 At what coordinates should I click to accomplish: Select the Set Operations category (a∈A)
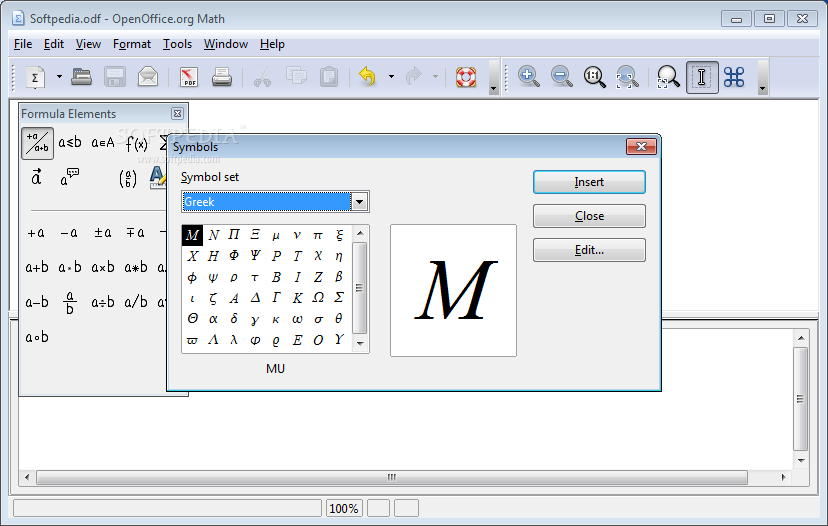point(103,142)
